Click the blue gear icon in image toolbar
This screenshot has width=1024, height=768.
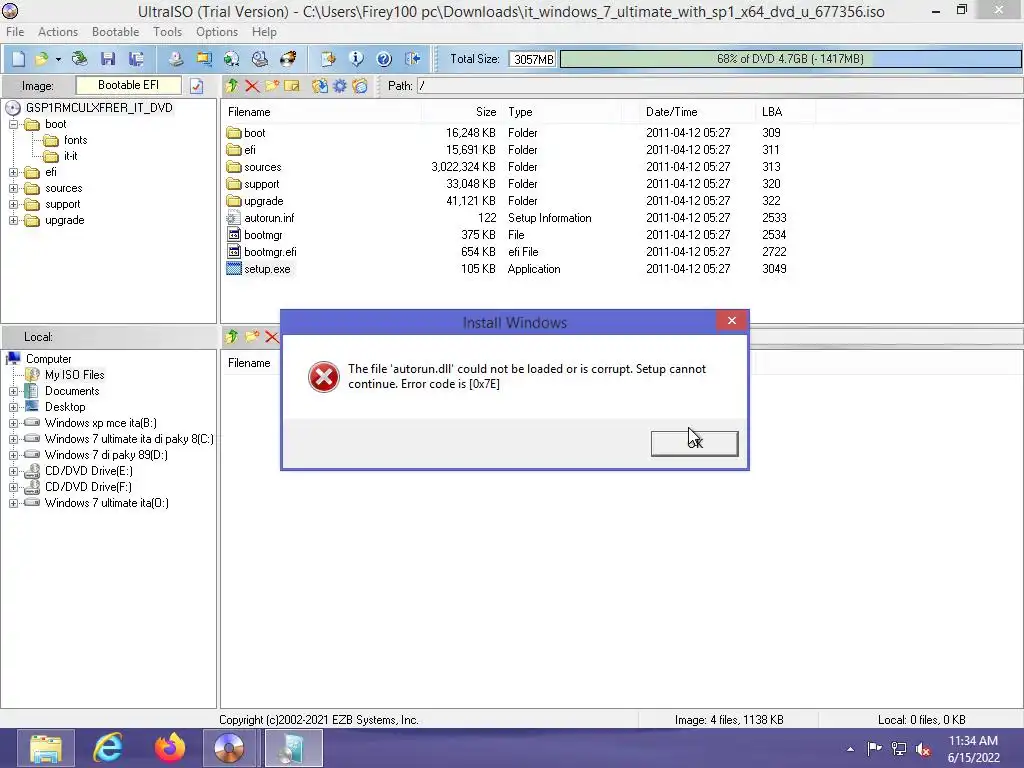(340, 86)
